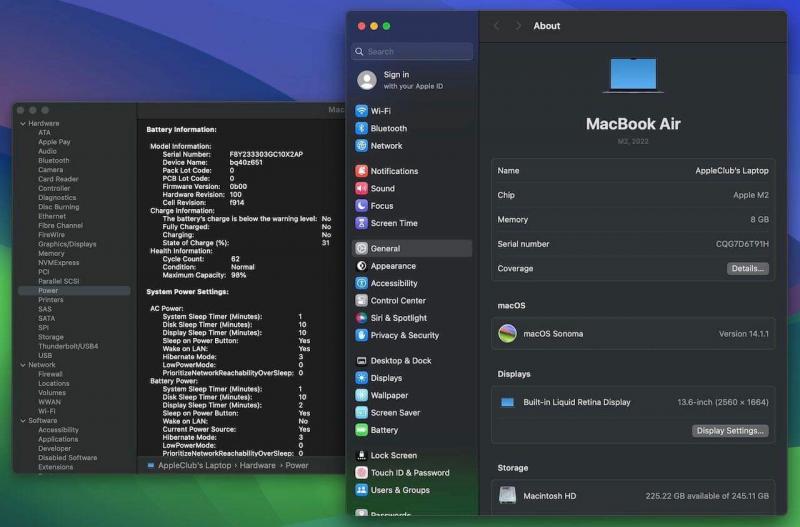Select Graphics/Displays in System Information
Screen dimensions: 800x527
67,244
